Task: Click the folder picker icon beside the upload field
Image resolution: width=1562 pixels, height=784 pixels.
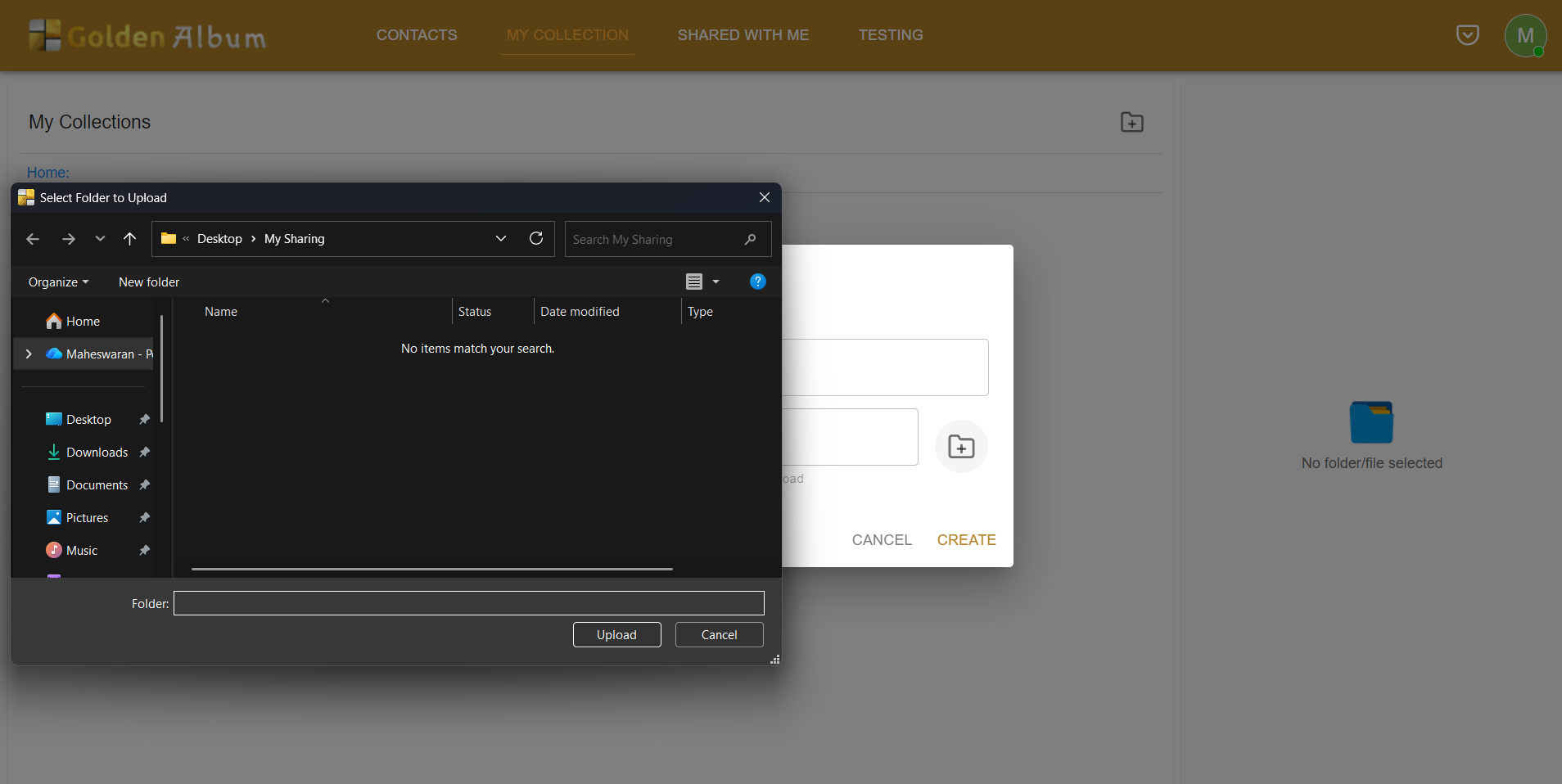Action: (961, 447)
